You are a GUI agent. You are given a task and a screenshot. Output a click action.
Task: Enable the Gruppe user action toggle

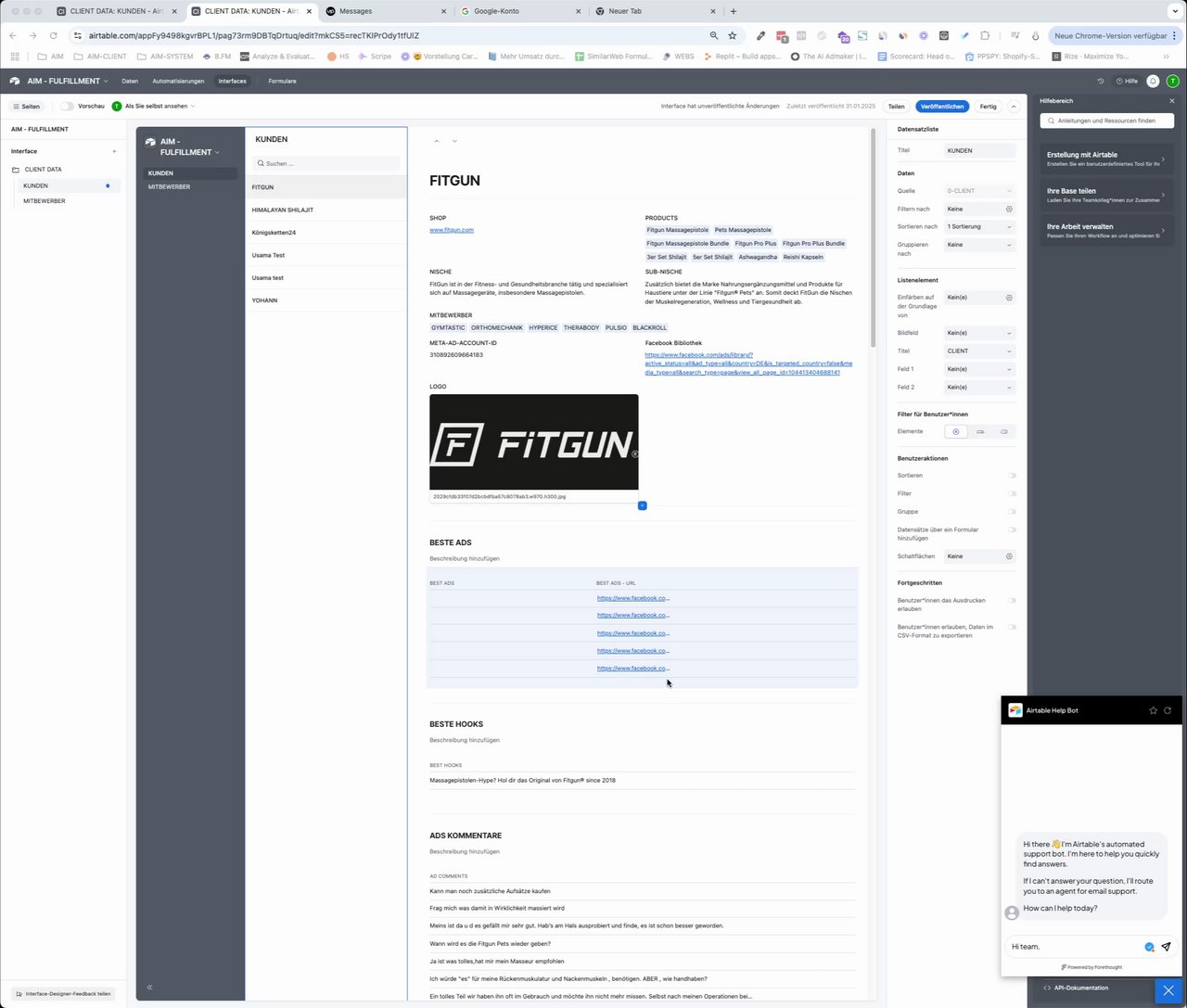pyautogui.click(x=1012, y=512)
